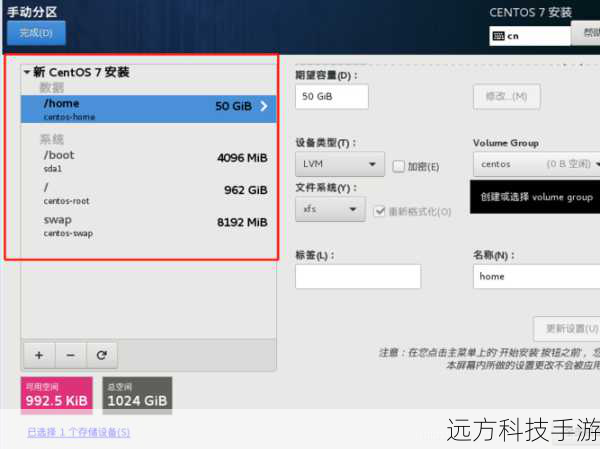Toggle the 重新格式化(O) reformat checkbox
The width and height of the screenshot is (600, 449).
[379, 211]
